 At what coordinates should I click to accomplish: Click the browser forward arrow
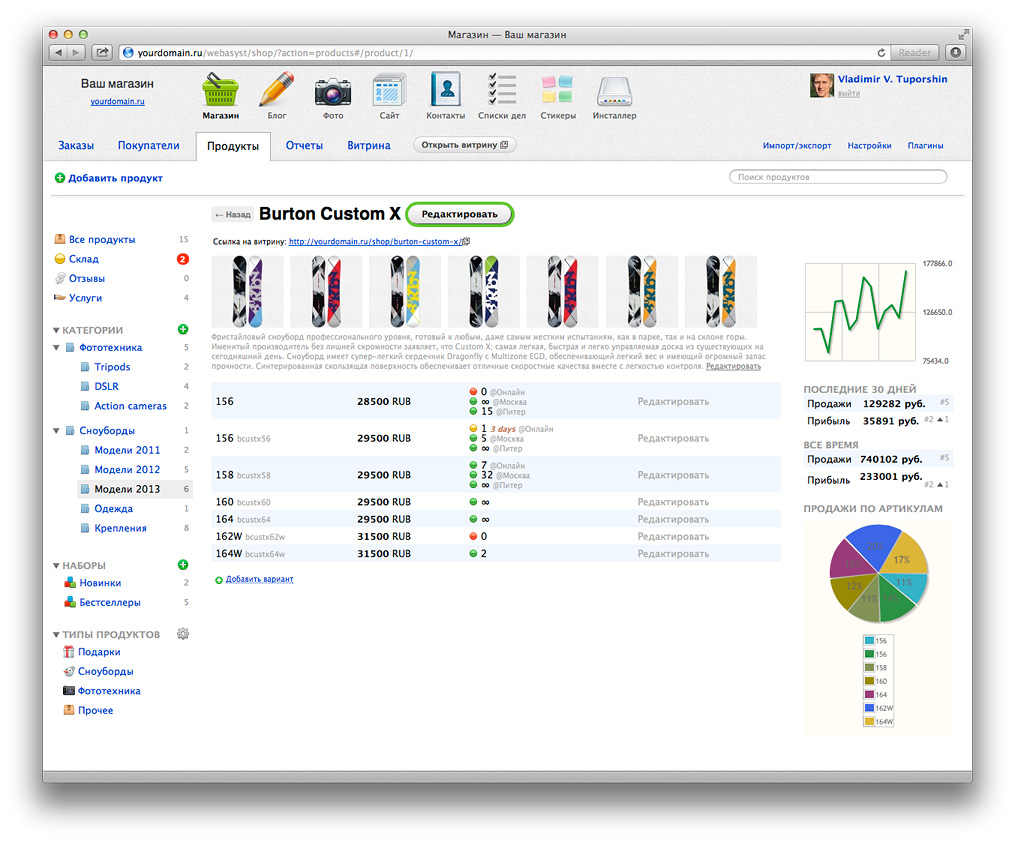pyautogui.click(x=76, y=52)
